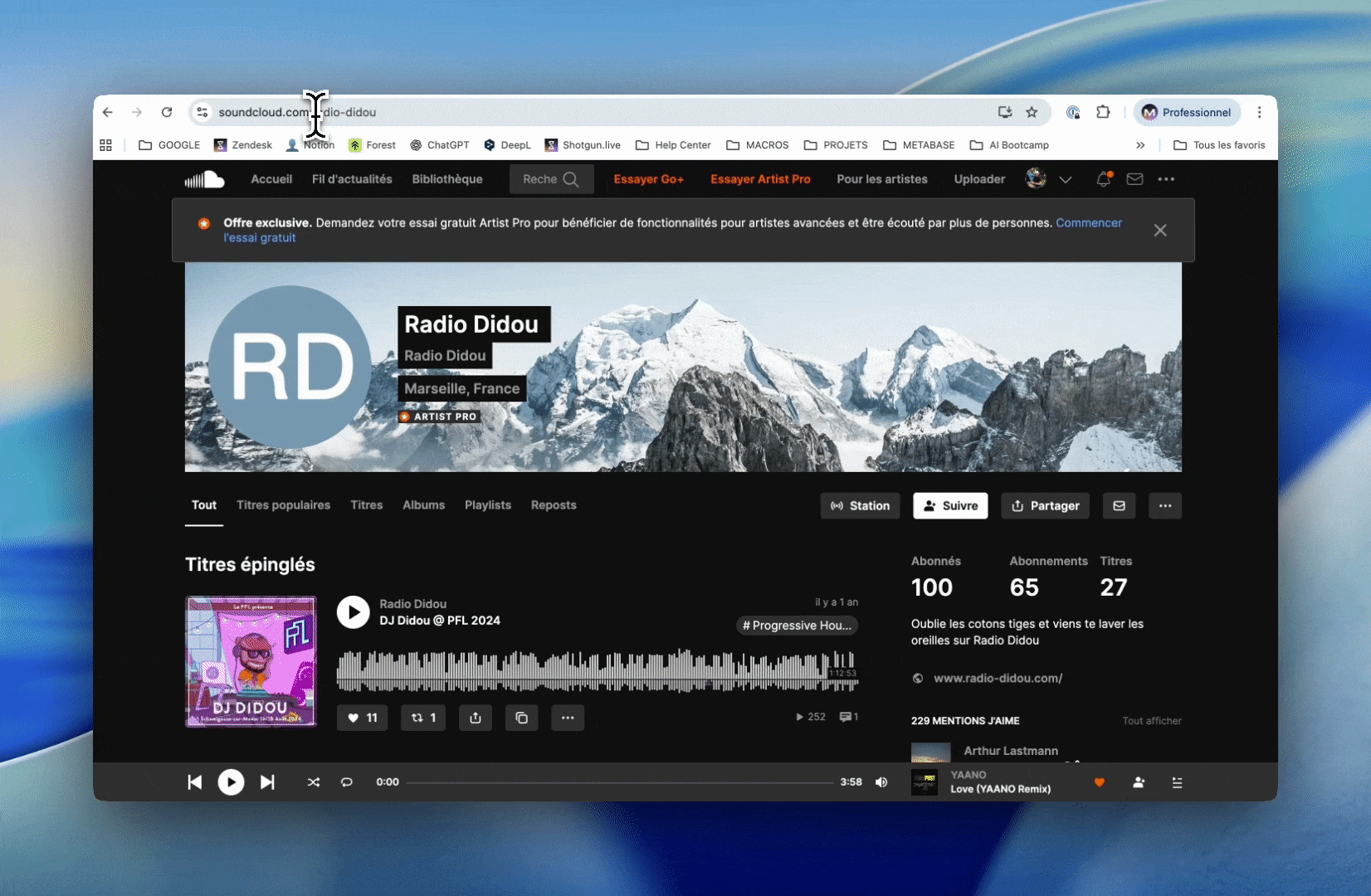Click the Partager button
1371x896 pixels.
click(1046, 506)
